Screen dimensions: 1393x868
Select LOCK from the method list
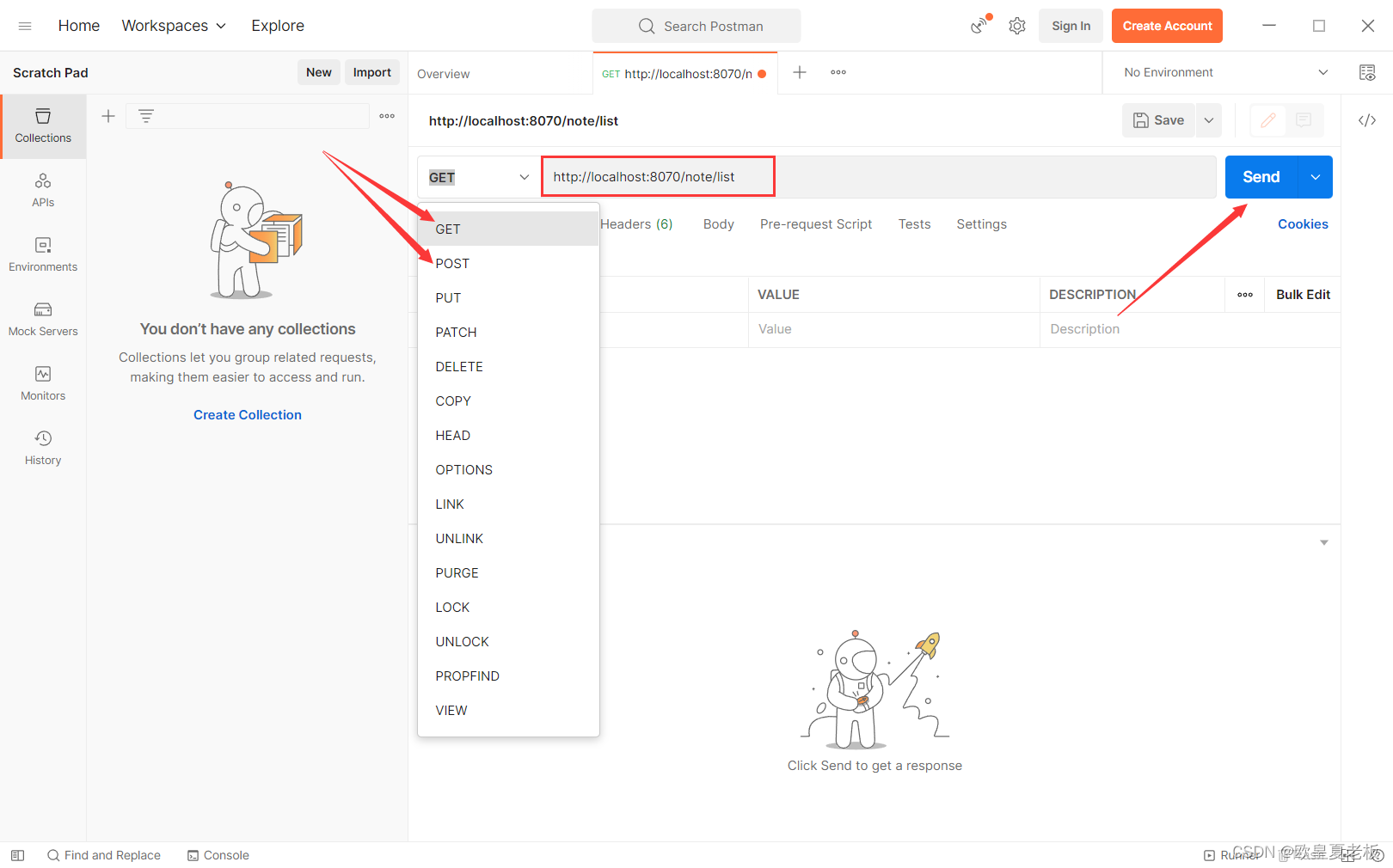[x=508, y=607]
